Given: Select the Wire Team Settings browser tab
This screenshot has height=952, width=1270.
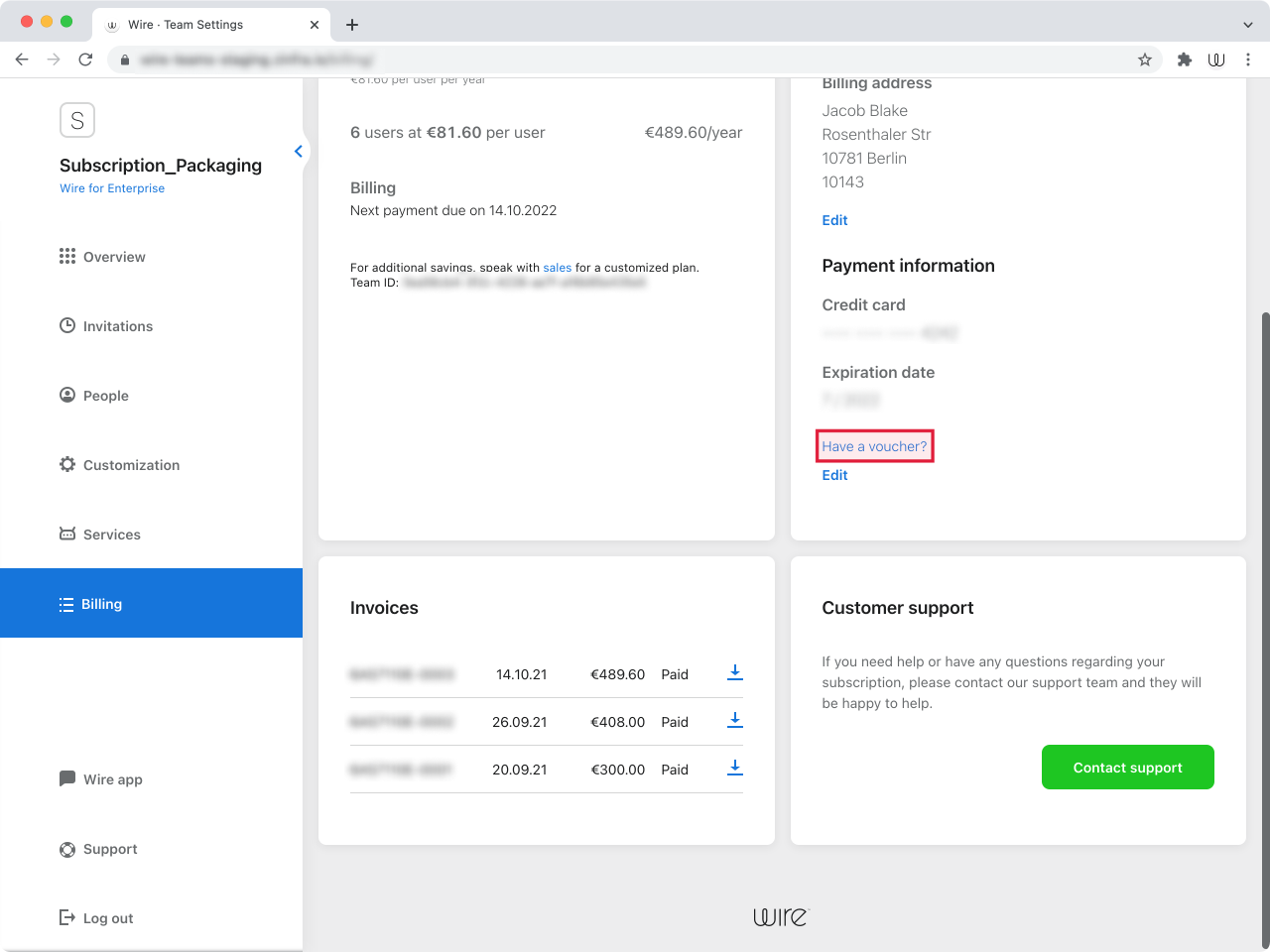Looking at the screenshot, I should [211, 25].
